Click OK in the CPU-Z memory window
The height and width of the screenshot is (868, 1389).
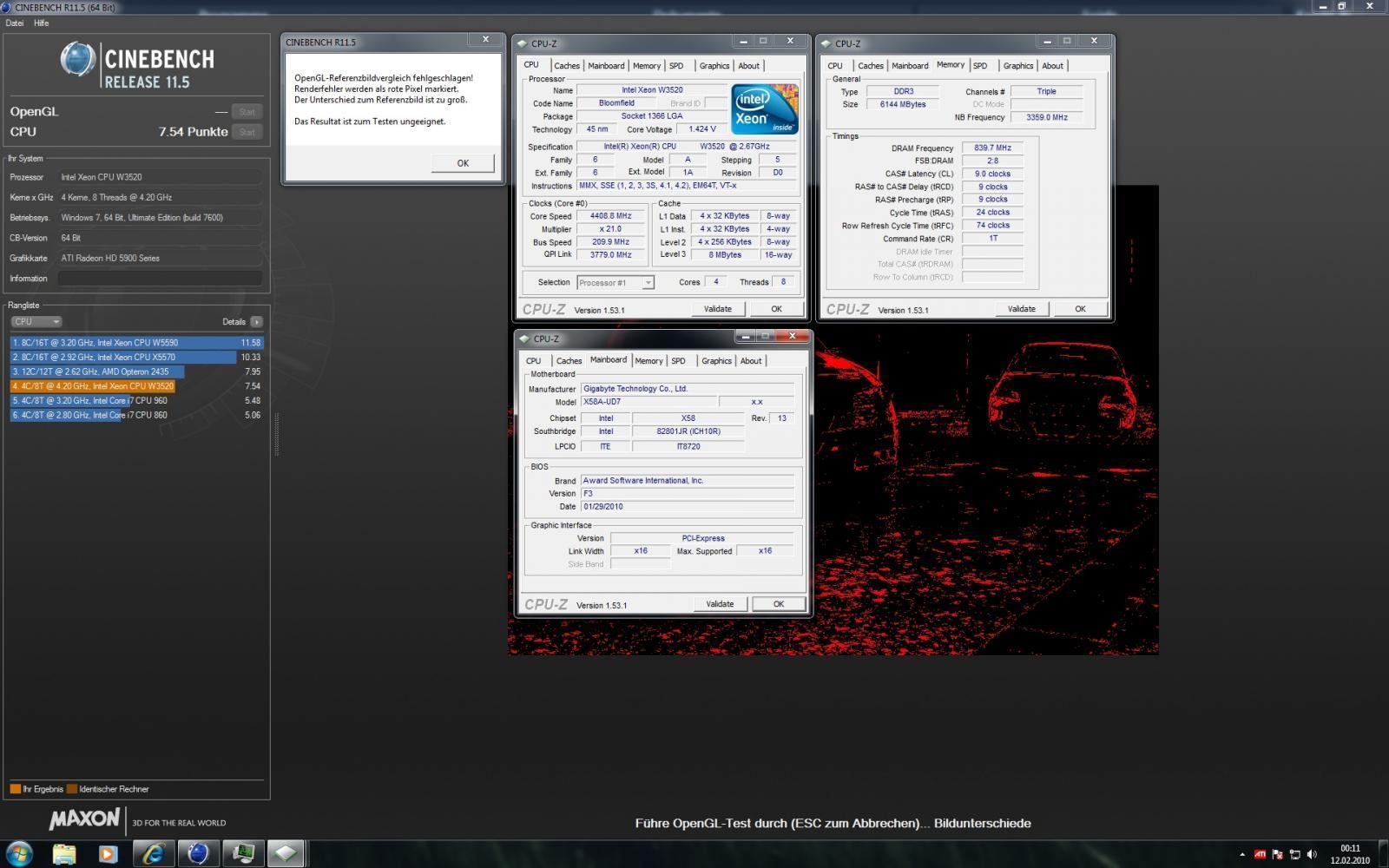1080,309
